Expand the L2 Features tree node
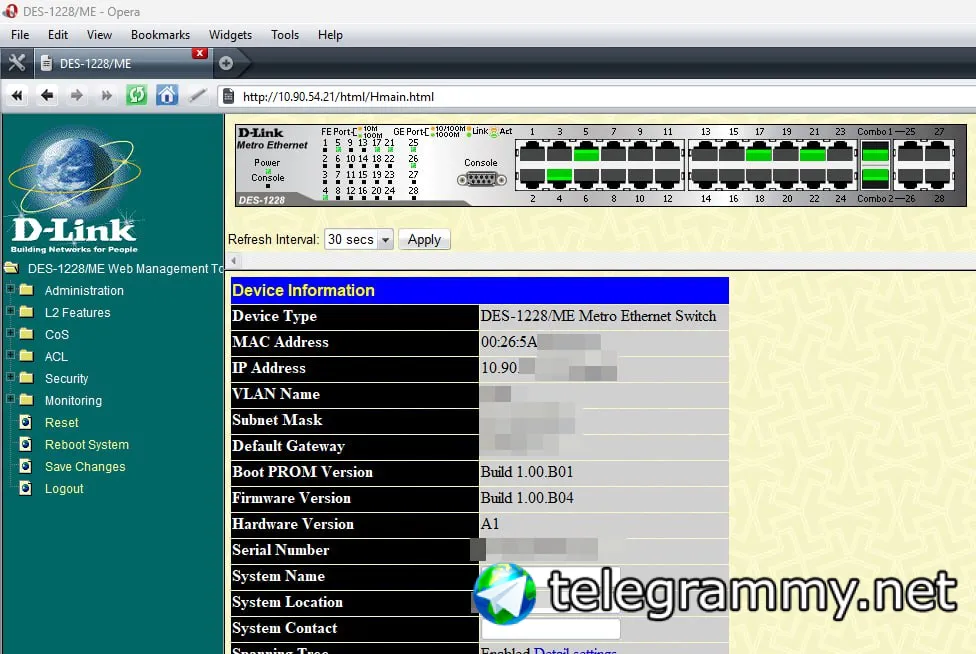 [10, 311]
